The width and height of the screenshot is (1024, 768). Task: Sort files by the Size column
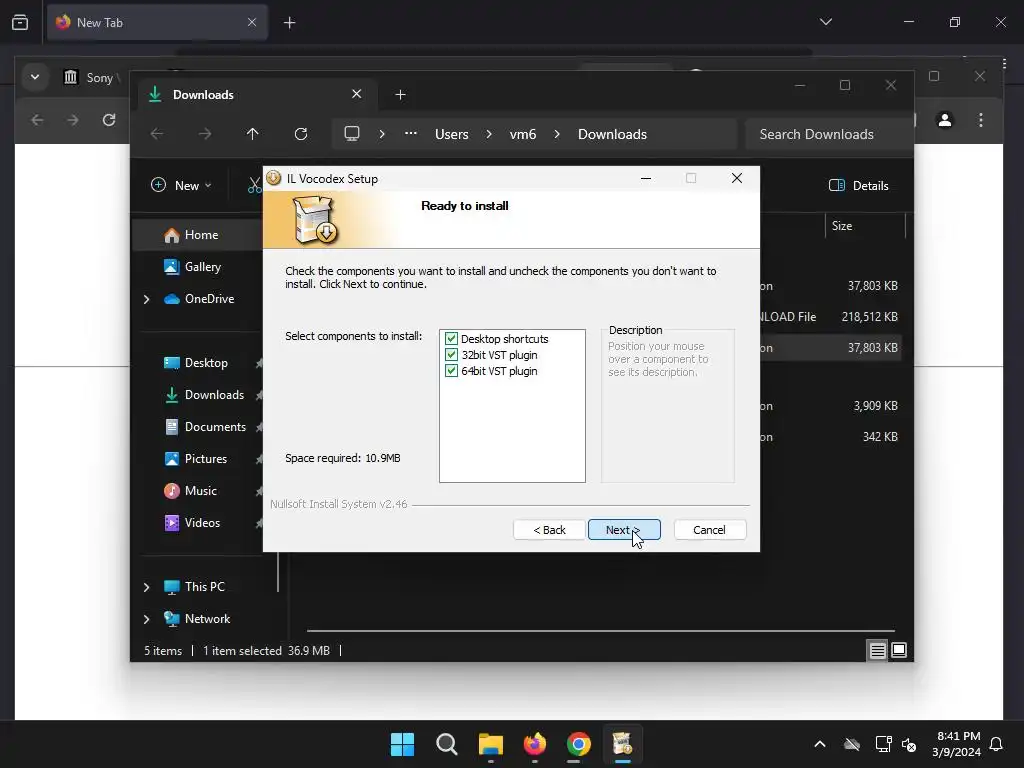pos(865,226)
